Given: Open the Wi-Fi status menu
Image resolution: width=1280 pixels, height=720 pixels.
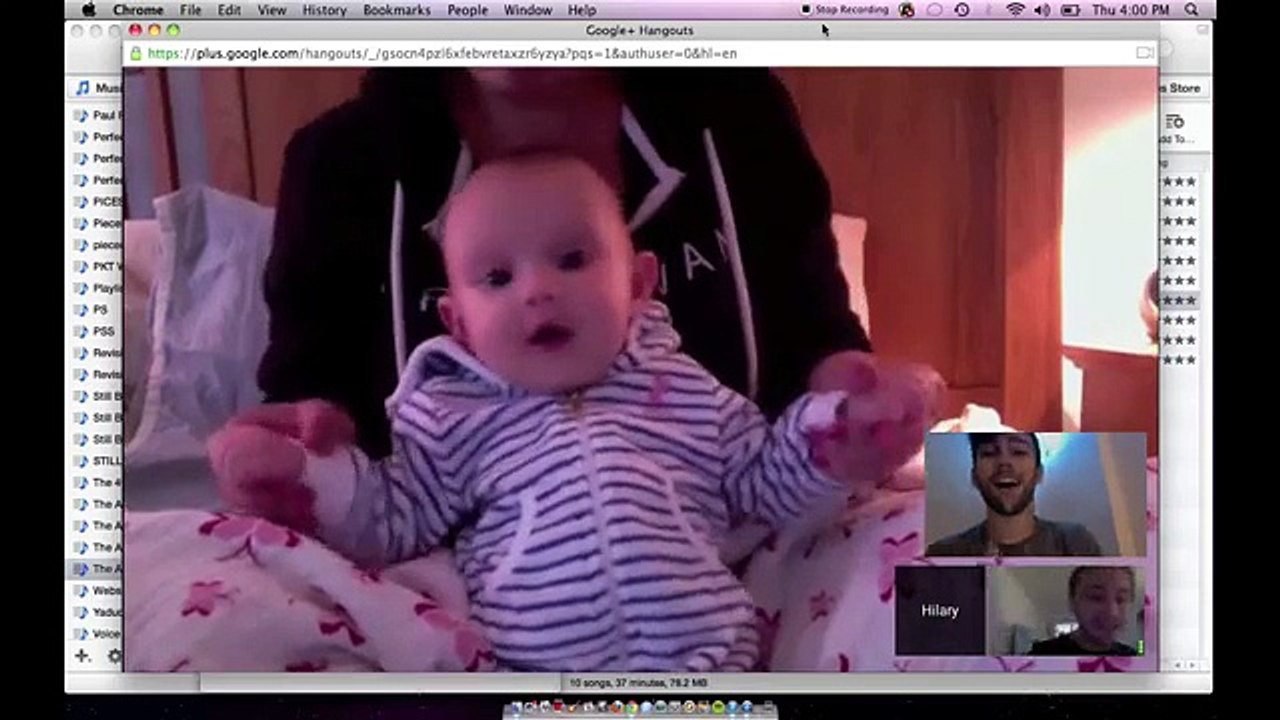Looking at the screenshot, I should [1016, 10].
